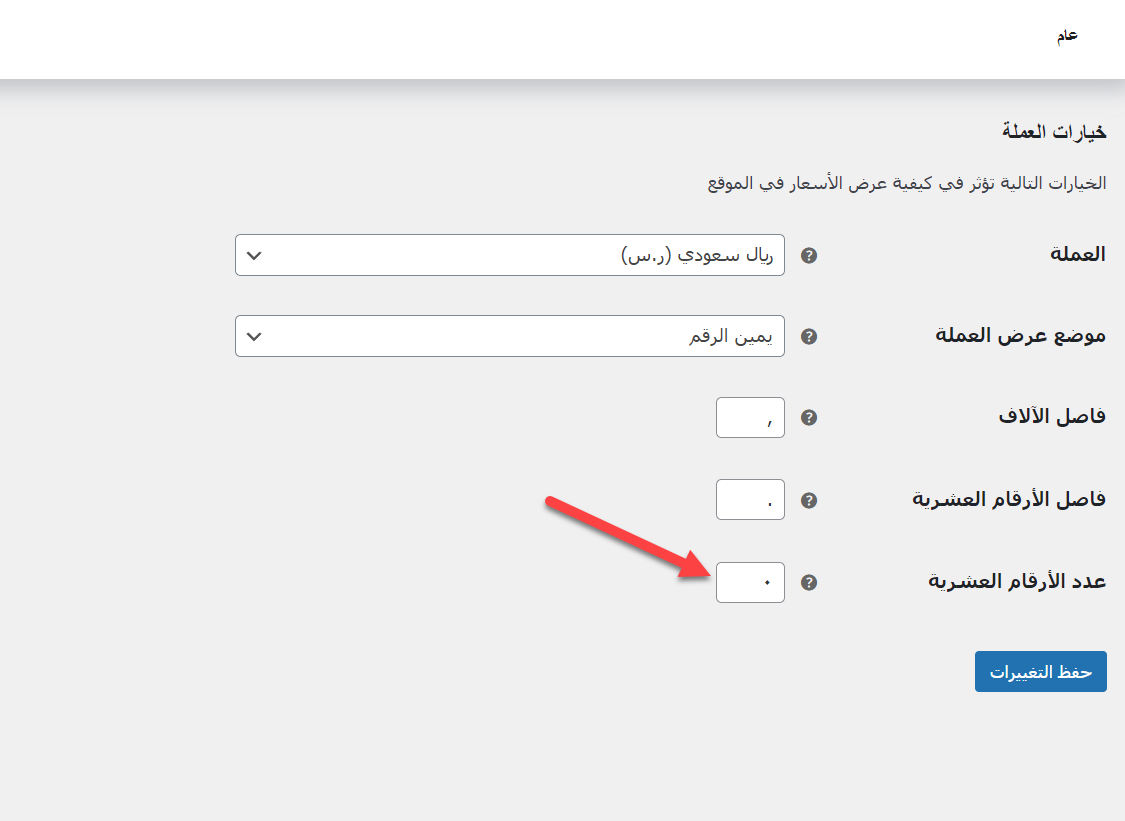Click the خيارات العملة section heading
The height and width of the screenshot is (821, 1125).
tap(1054, 132)
